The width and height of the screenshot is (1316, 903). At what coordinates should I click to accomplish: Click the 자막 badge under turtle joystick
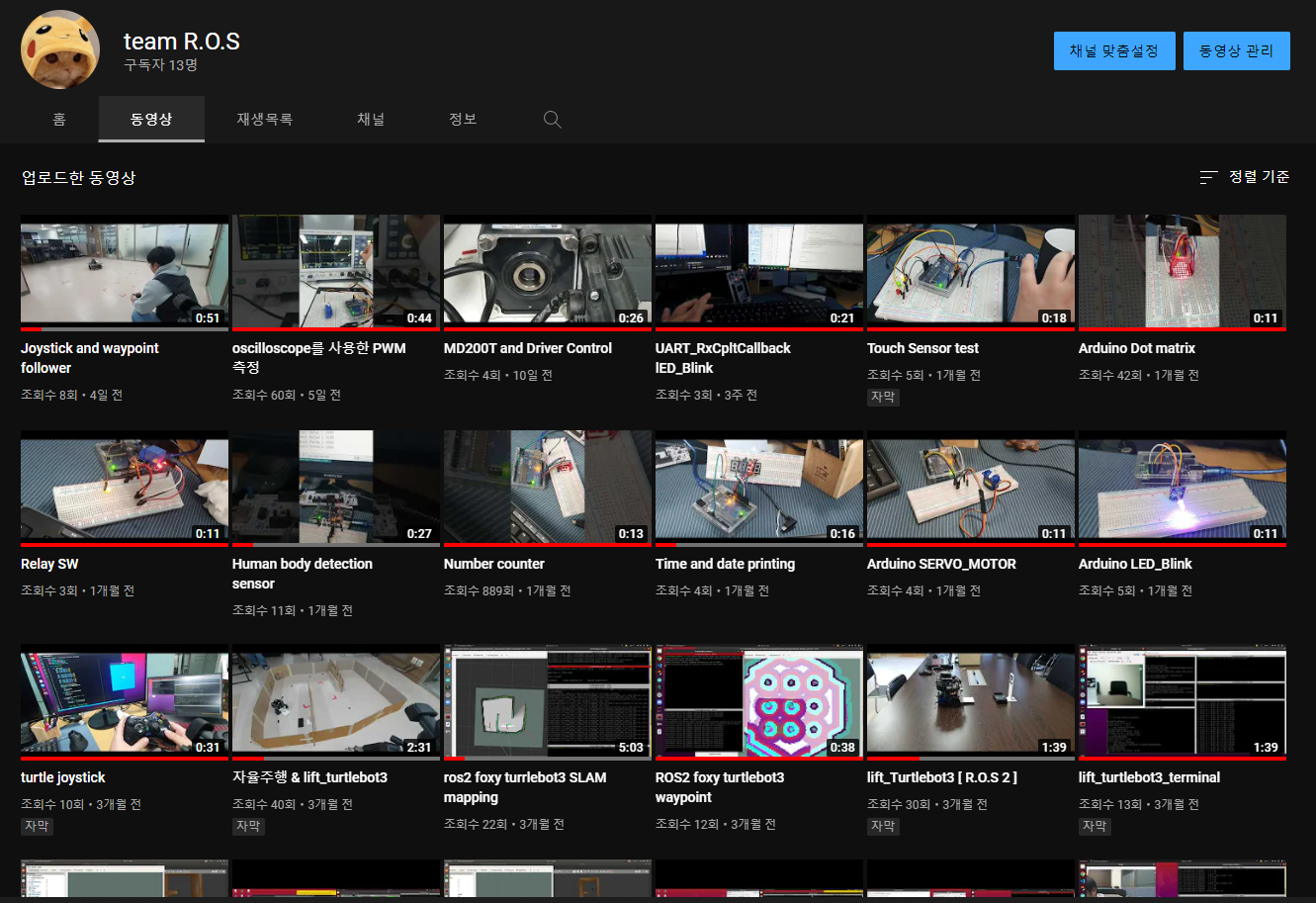[x=37, y=826]
